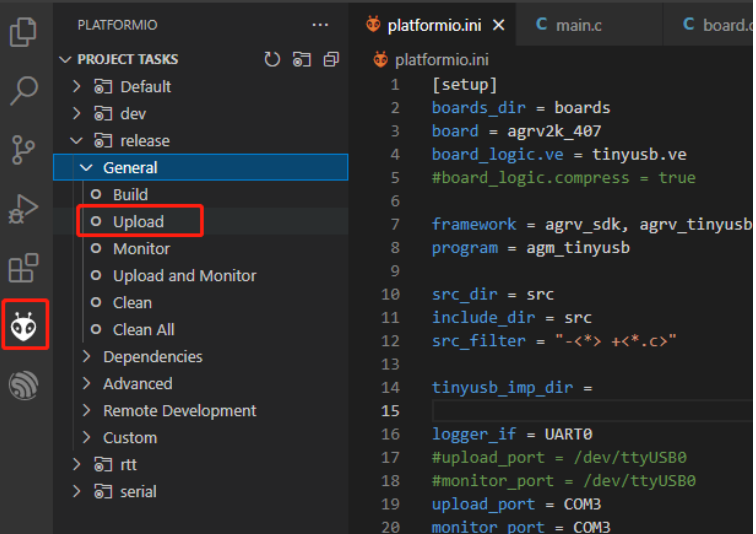Screen dimensions: 756x534
Task: Open the Explorer view in activity bar
Action: pos(23,32)
